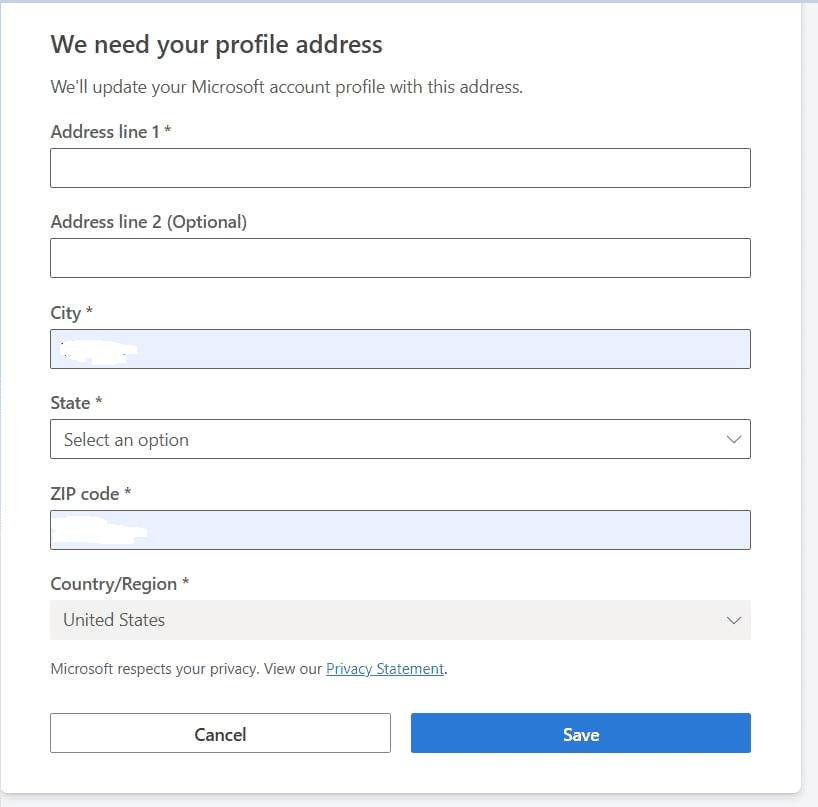Viewport: 818px width, 807px height.
Task: Focus the Address line 2 (Optional) field
Action: [x=400, y=258]
